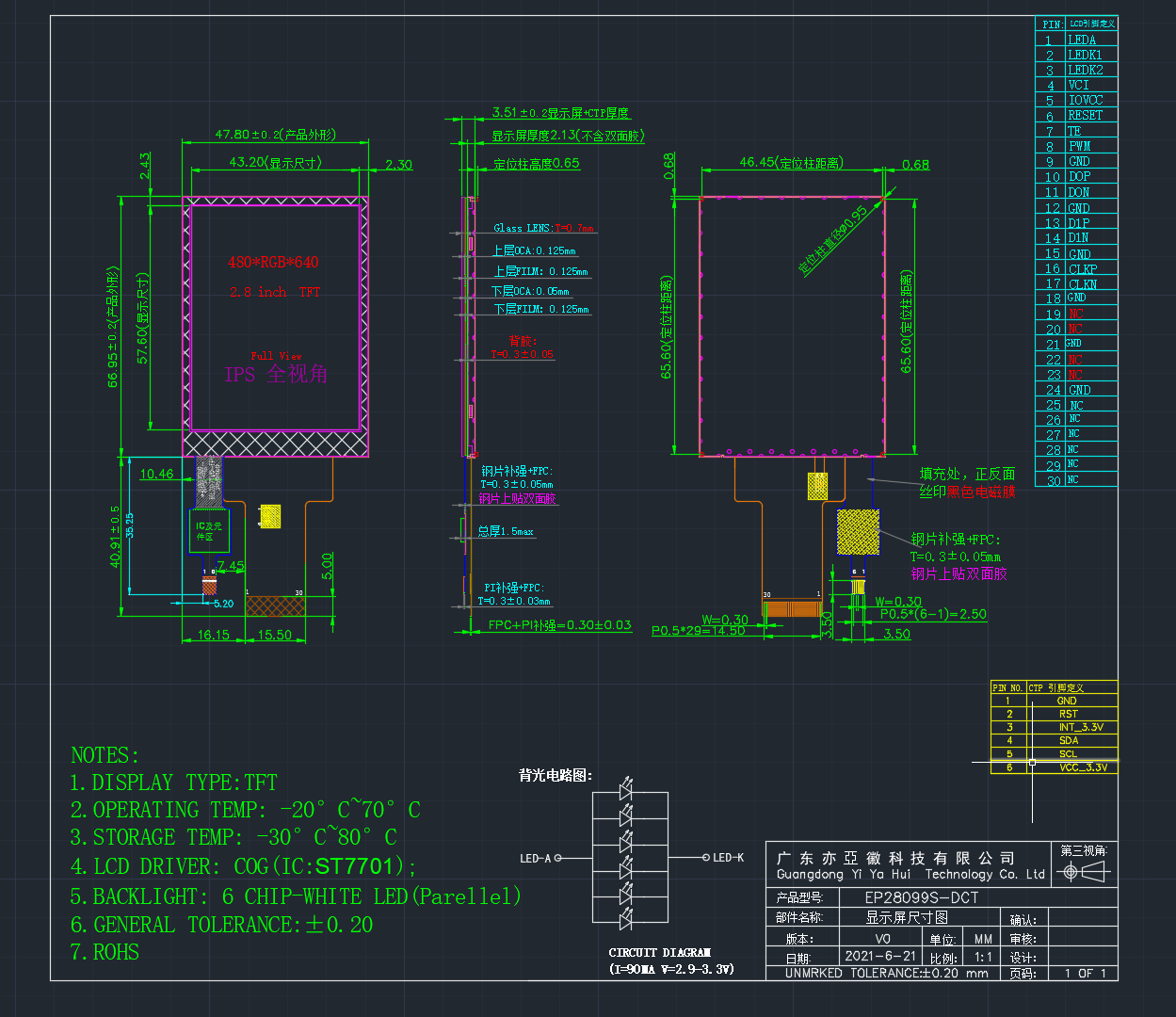Select the "FPC+PI补强=0.30±0.03" dimension
The width and height of the screenshot is (1176, 1017).
(559, 625)
